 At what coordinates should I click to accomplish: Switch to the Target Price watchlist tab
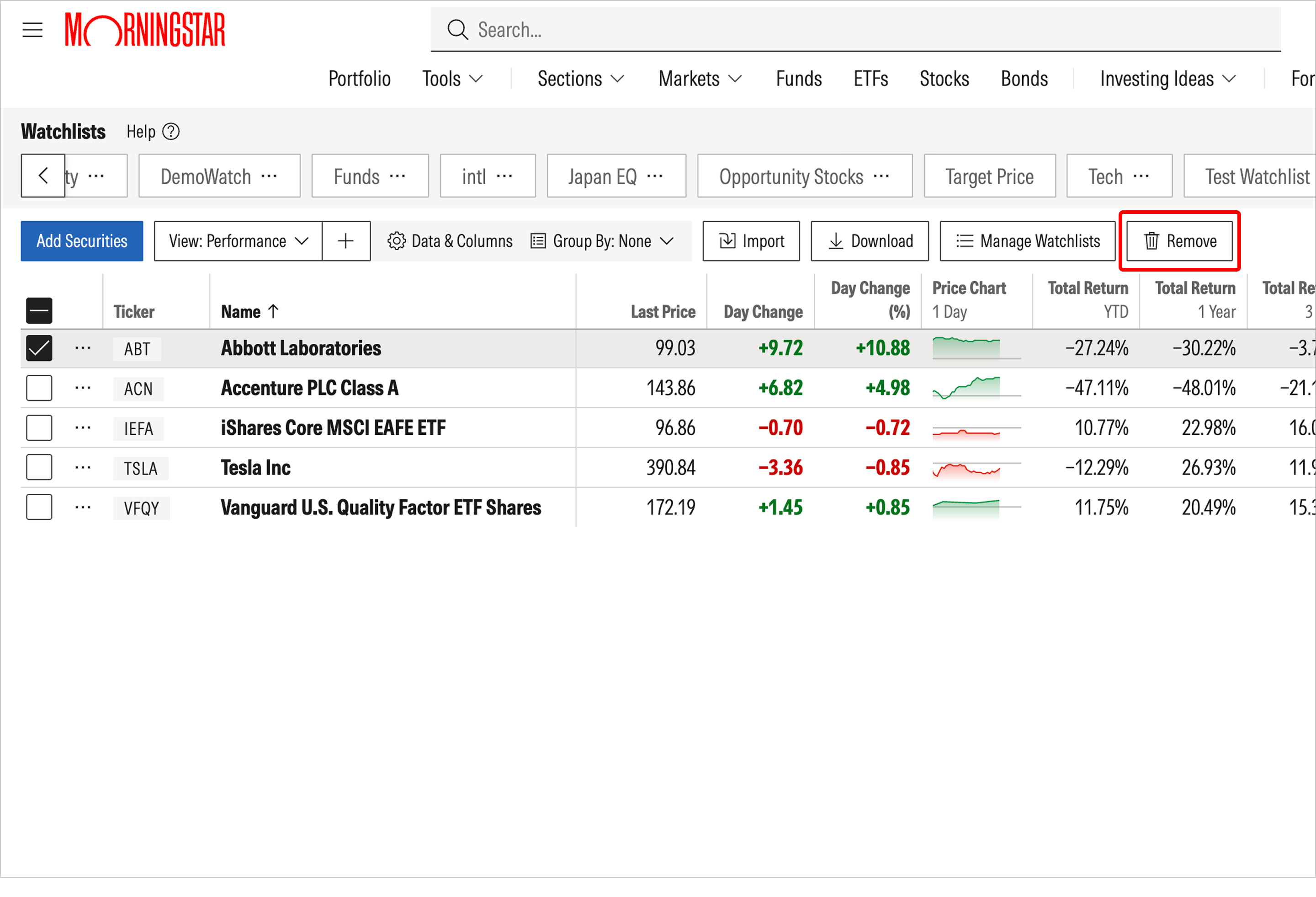[x=989, y=176]
